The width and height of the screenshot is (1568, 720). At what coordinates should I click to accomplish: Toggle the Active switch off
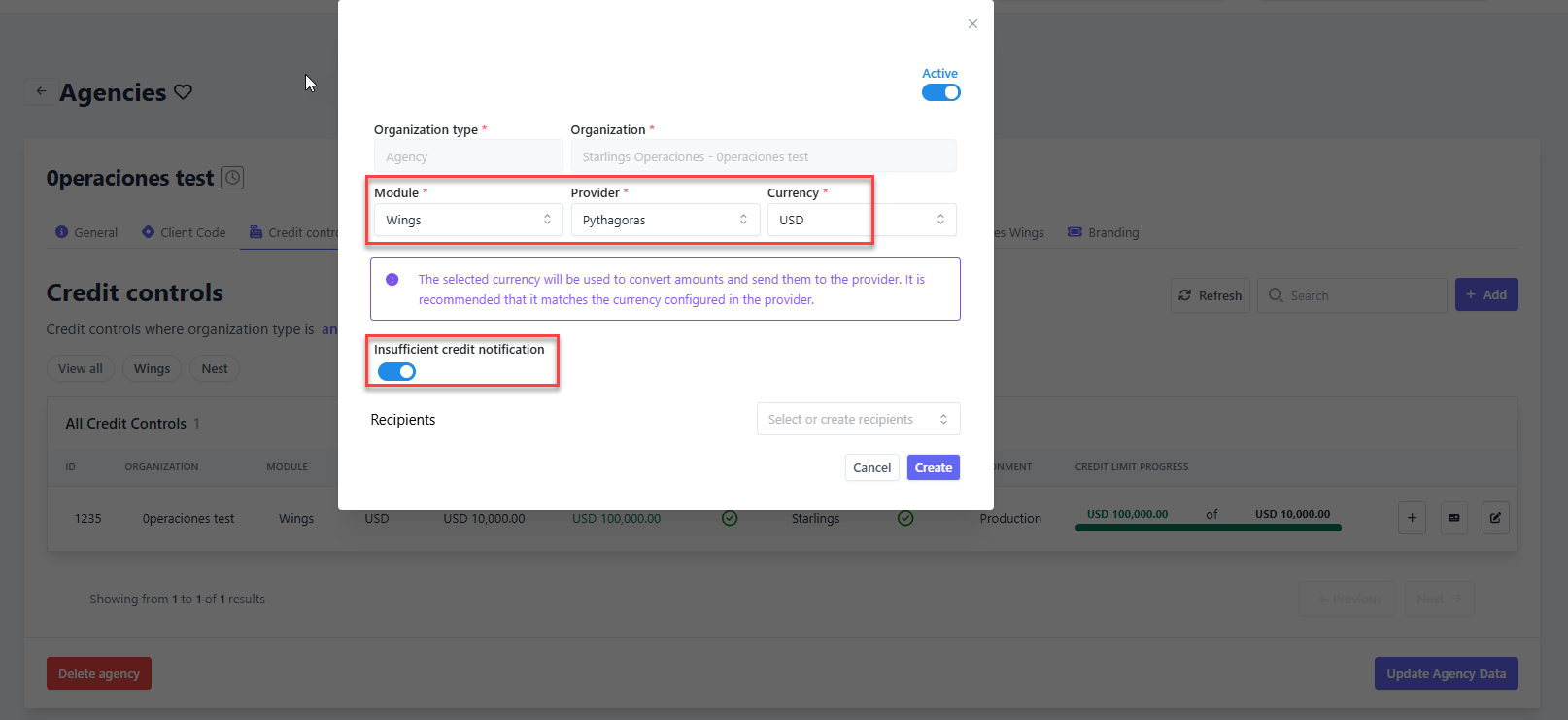pyautogui.click(x=940, y=92)
